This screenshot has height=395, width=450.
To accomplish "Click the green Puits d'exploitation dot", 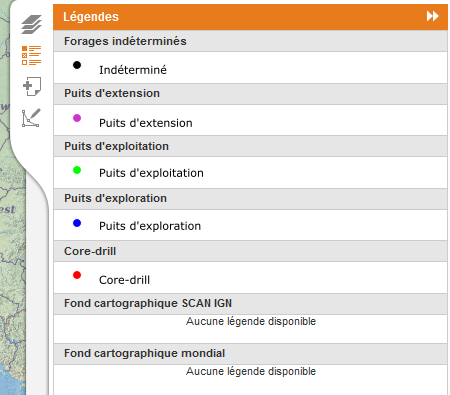I will (x=77, y=170).
